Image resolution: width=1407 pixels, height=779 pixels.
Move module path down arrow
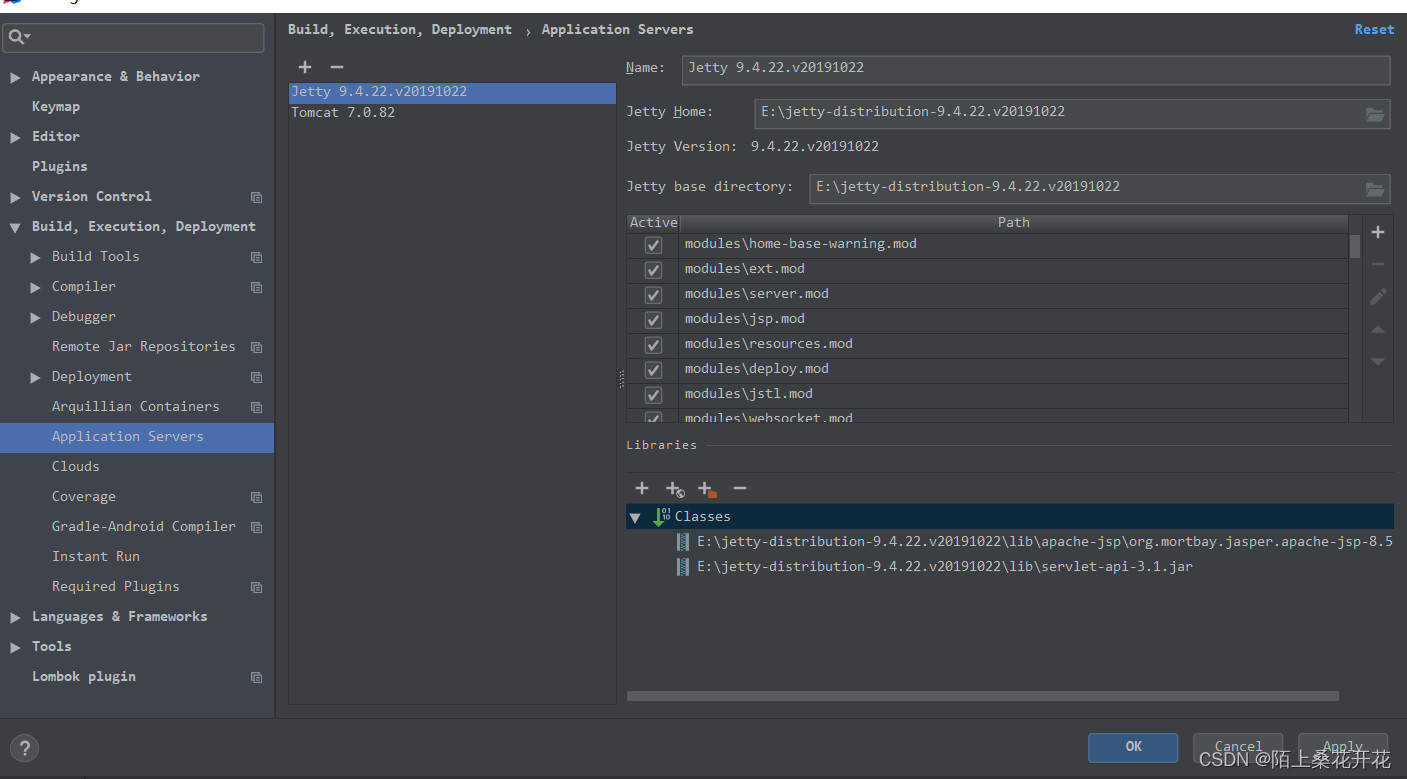click(1378, 361)
